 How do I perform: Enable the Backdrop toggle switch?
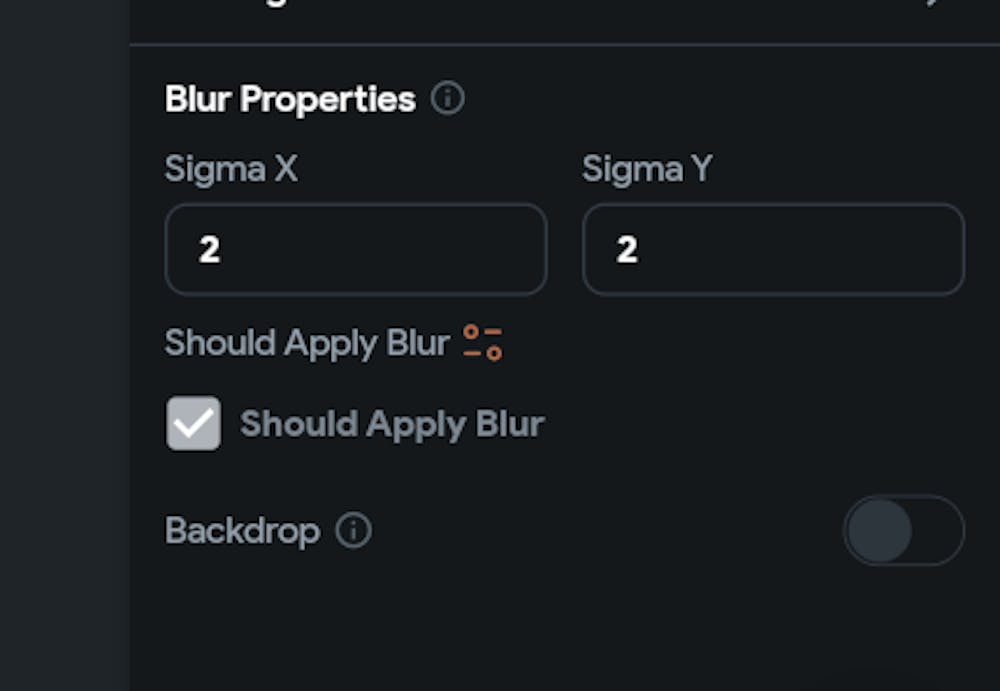pos(903,531)
